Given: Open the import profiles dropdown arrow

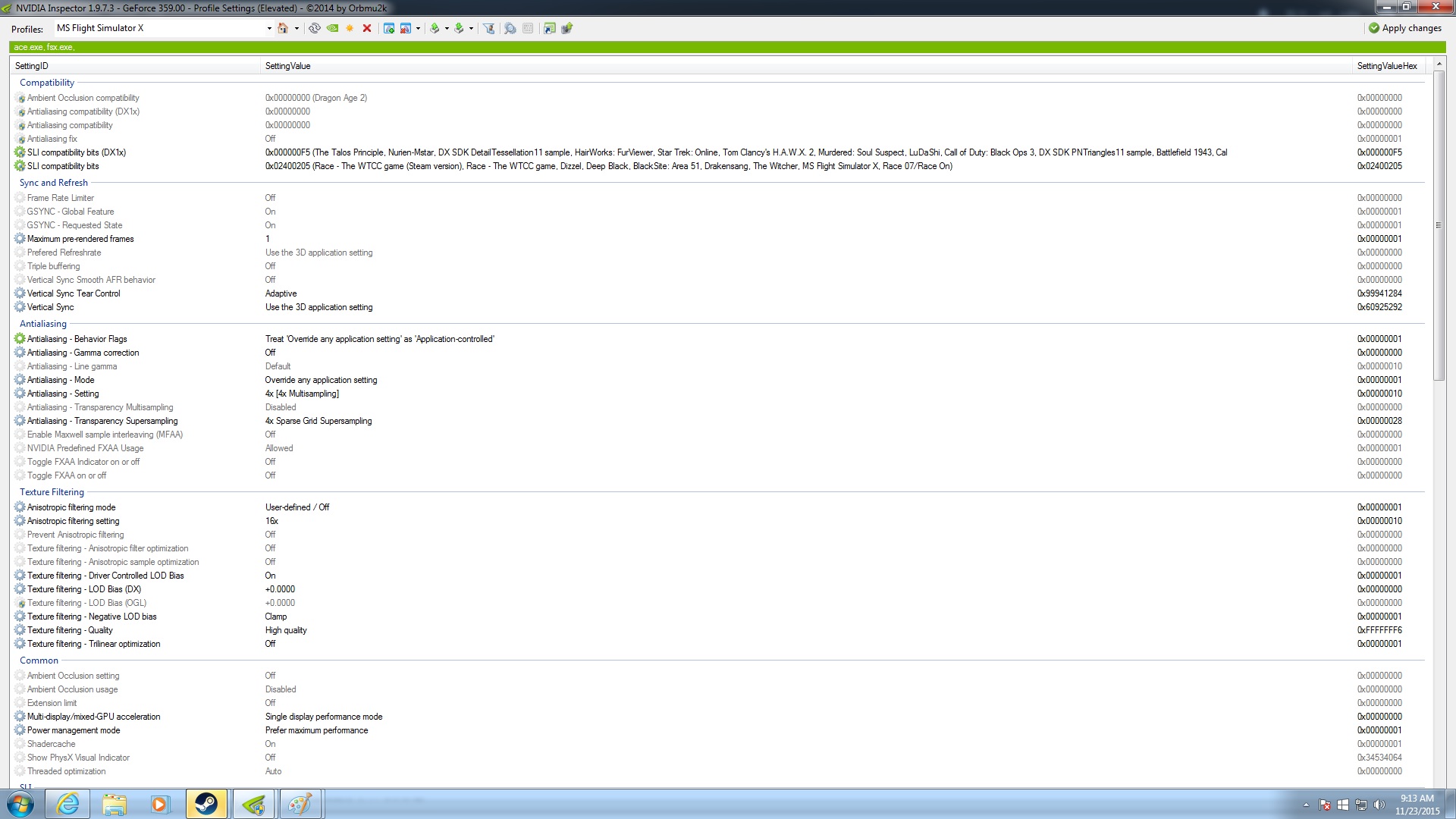Looking at the screenshot, I should [471, 28].
